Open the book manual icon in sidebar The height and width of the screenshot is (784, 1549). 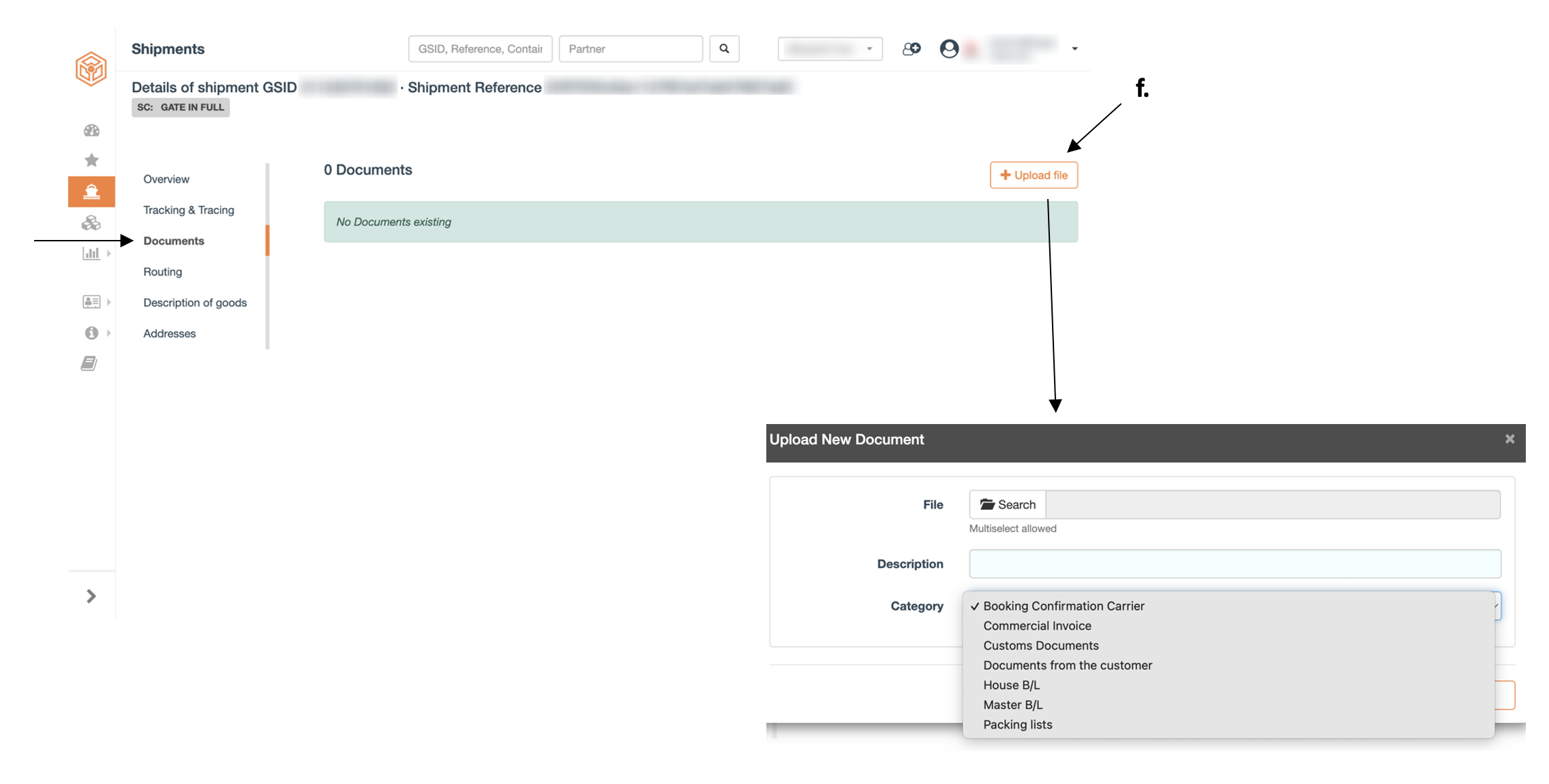click(x=89, y=363)
